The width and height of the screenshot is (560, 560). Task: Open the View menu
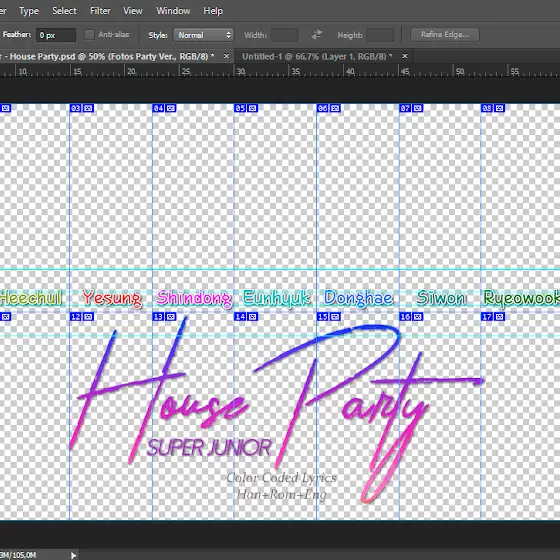[x=132, y=11]
